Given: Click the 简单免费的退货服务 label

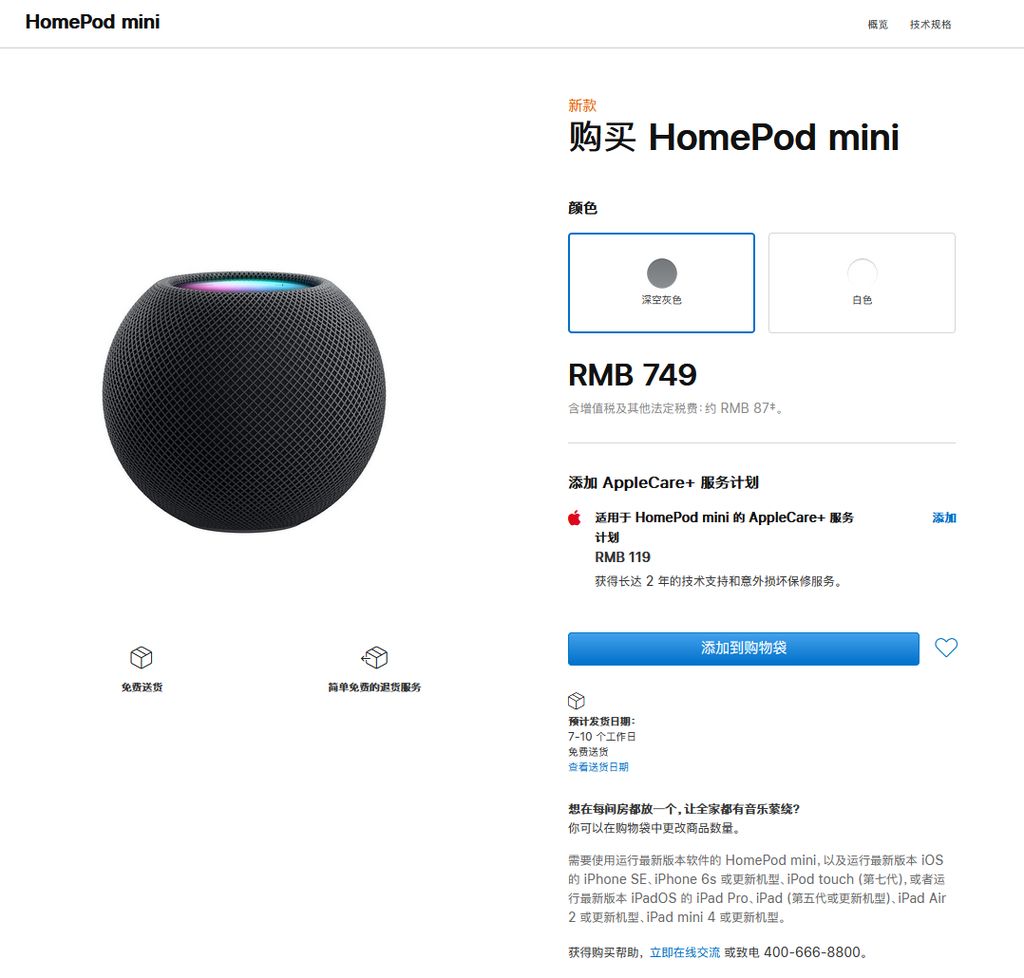Looking at the screenshot, I should (374, 687).
